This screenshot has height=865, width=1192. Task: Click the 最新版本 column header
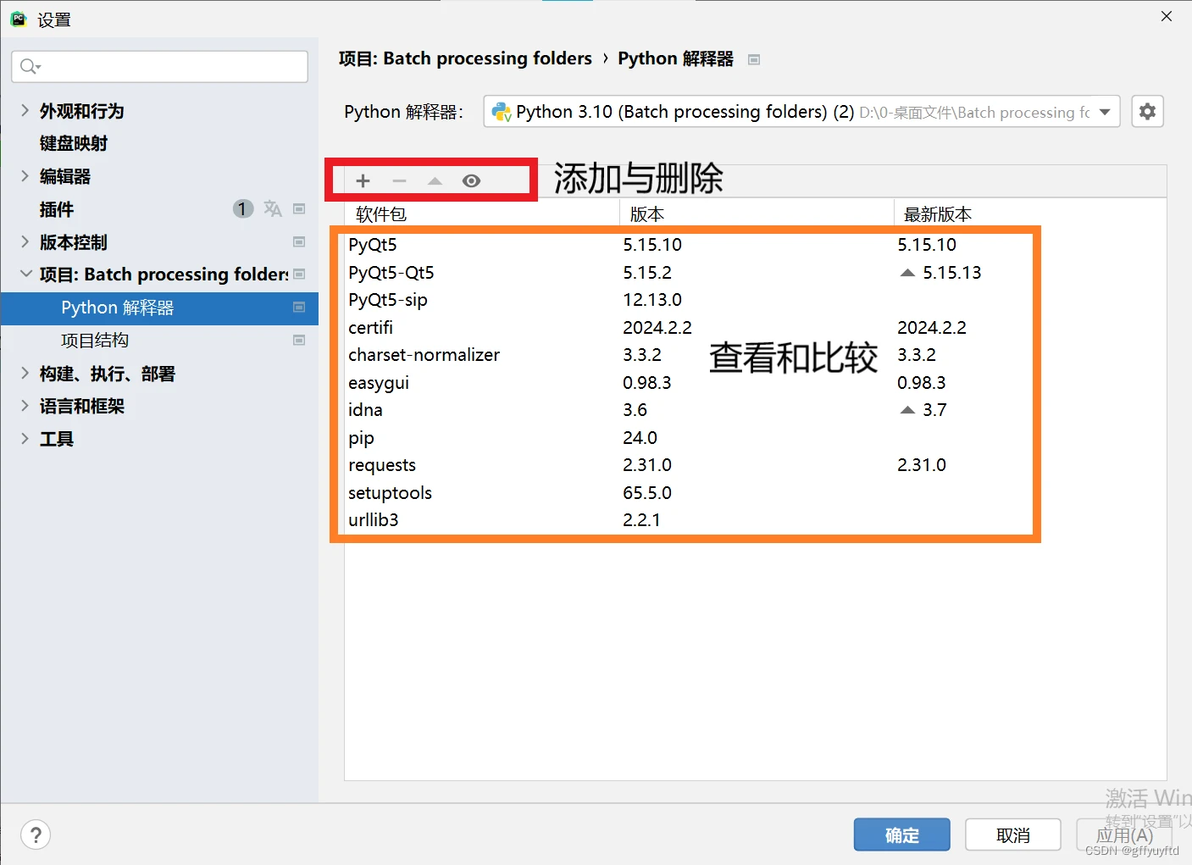tap(1029, 214)
